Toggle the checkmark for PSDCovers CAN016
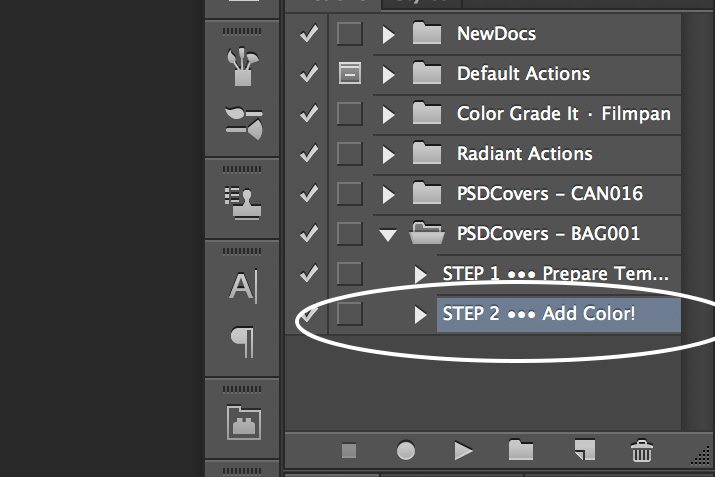Screen dimensions: 715x477 tap(309, 193)
